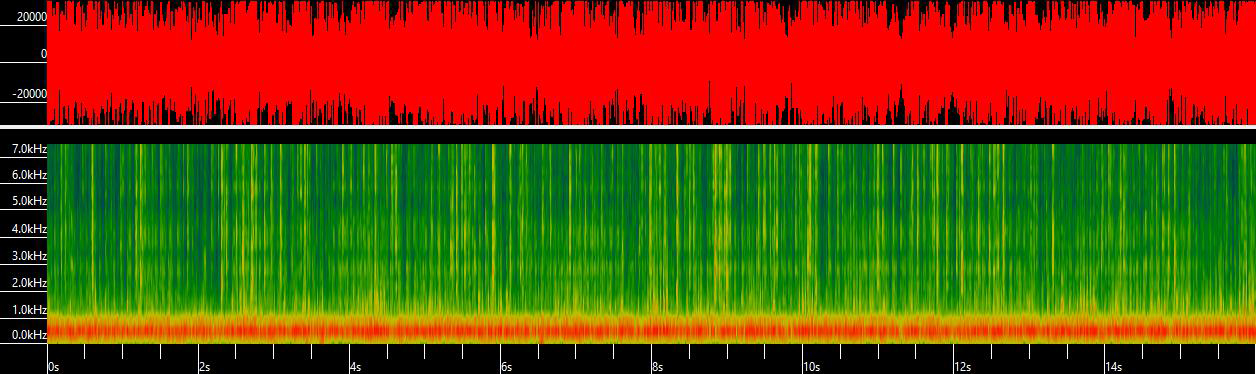Click the 12s mark on the time axis

click(x=961, y=367)
